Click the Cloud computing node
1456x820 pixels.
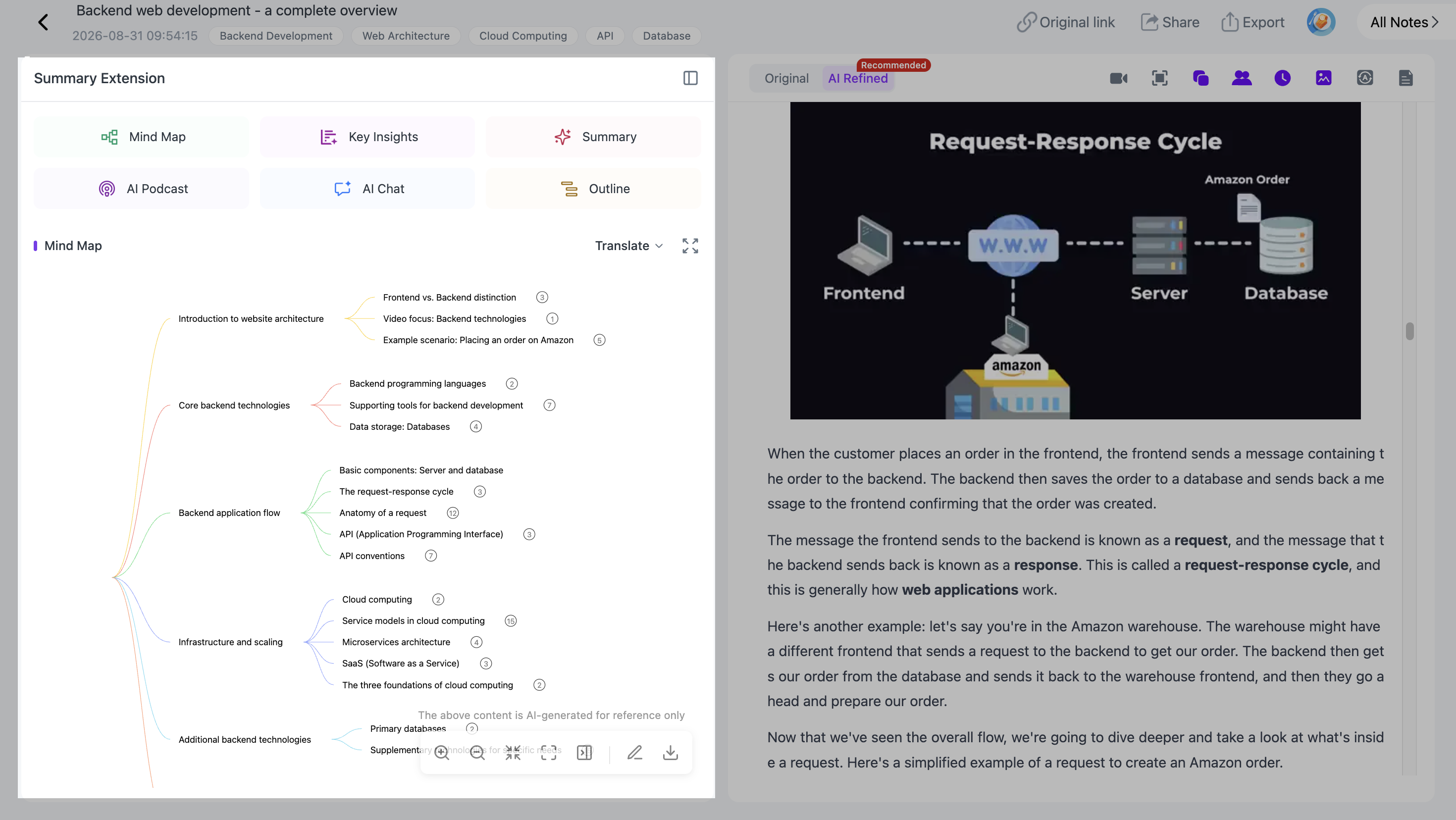coord(376,600)
